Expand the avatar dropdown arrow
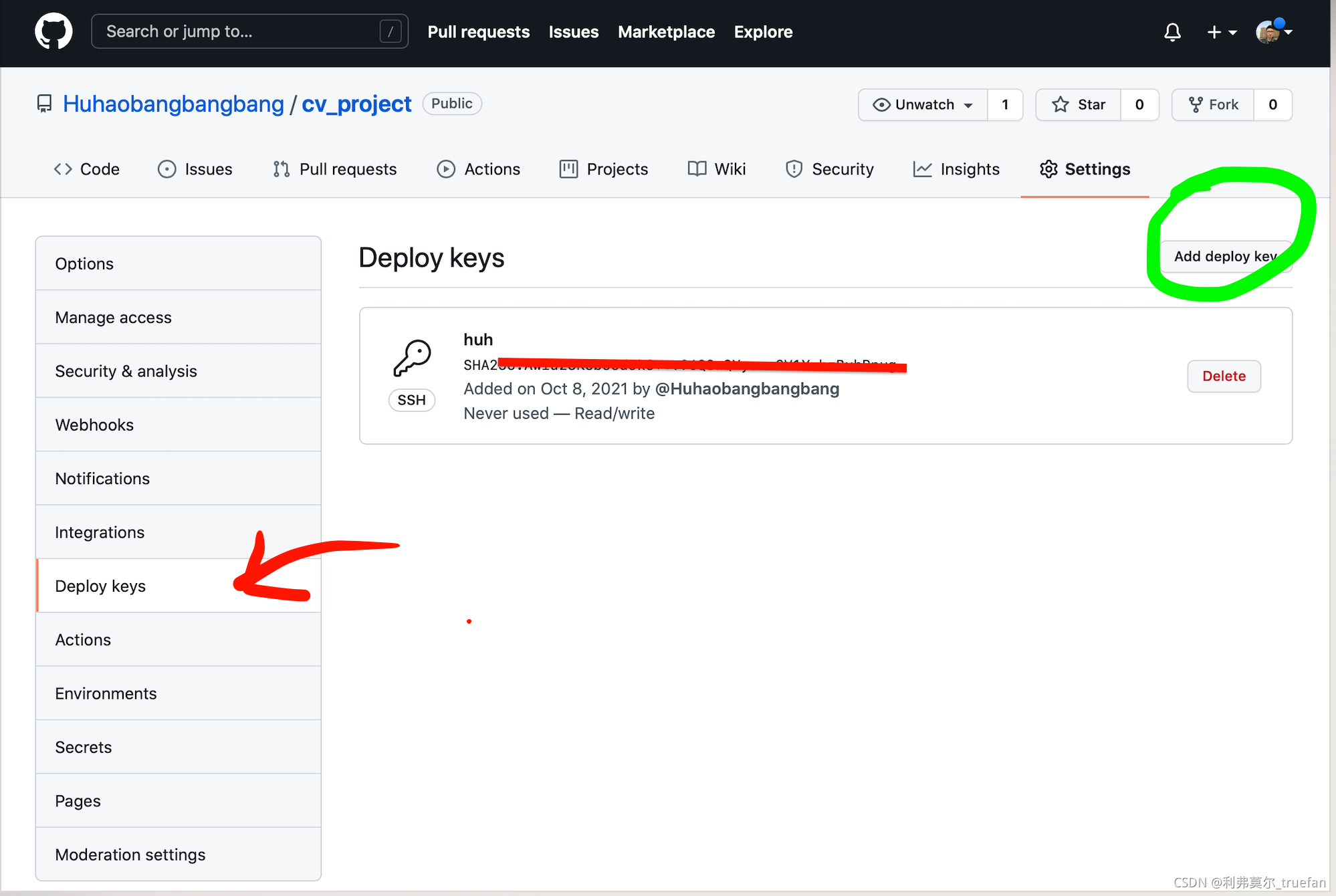 [1289, 31]
